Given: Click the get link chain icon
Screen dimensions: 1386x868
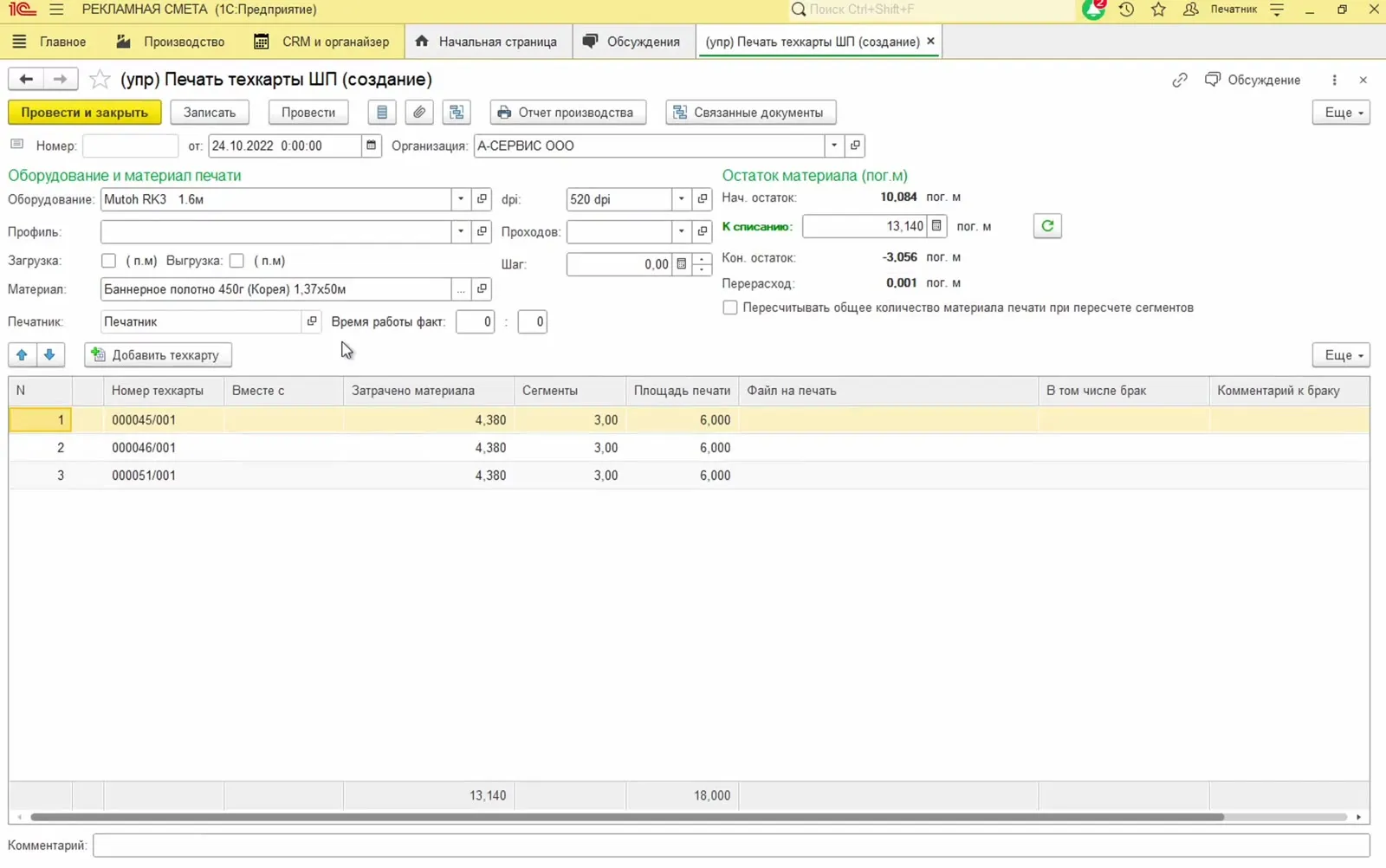Looking at the screenshot, I should coord(1180,80).
